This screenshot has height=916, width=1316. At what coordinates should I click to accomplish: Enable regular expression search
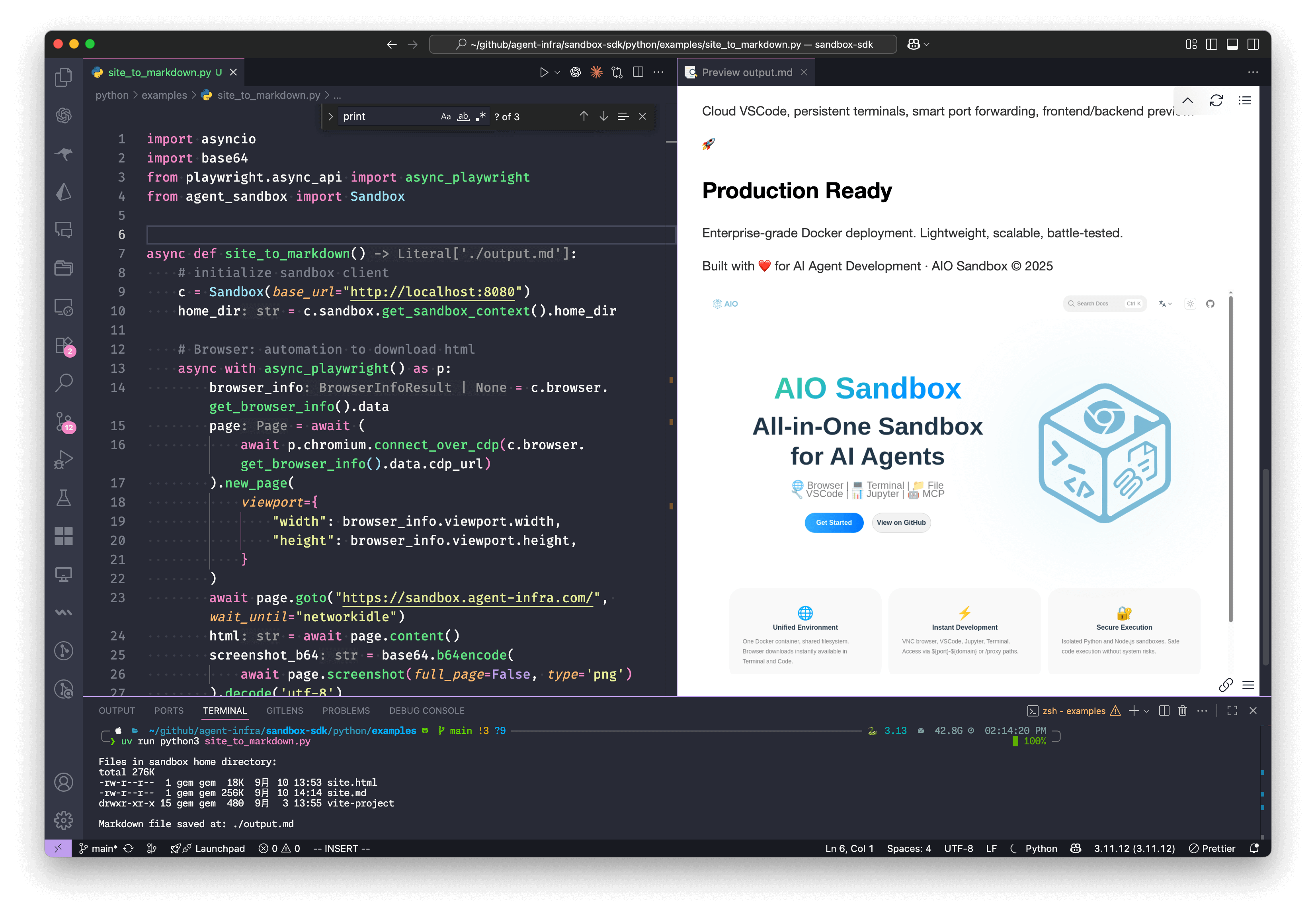[x=482, y=116]
